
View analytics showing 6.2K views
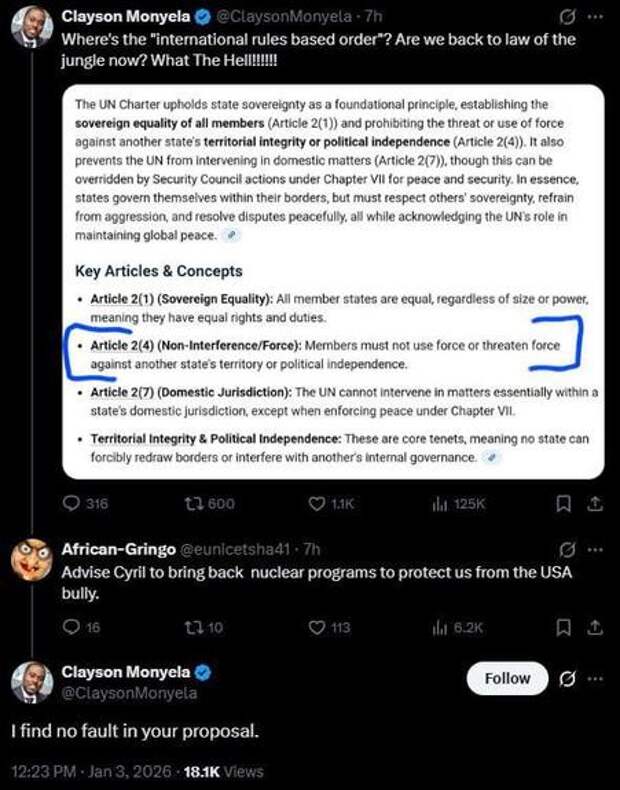click(438, 628)
